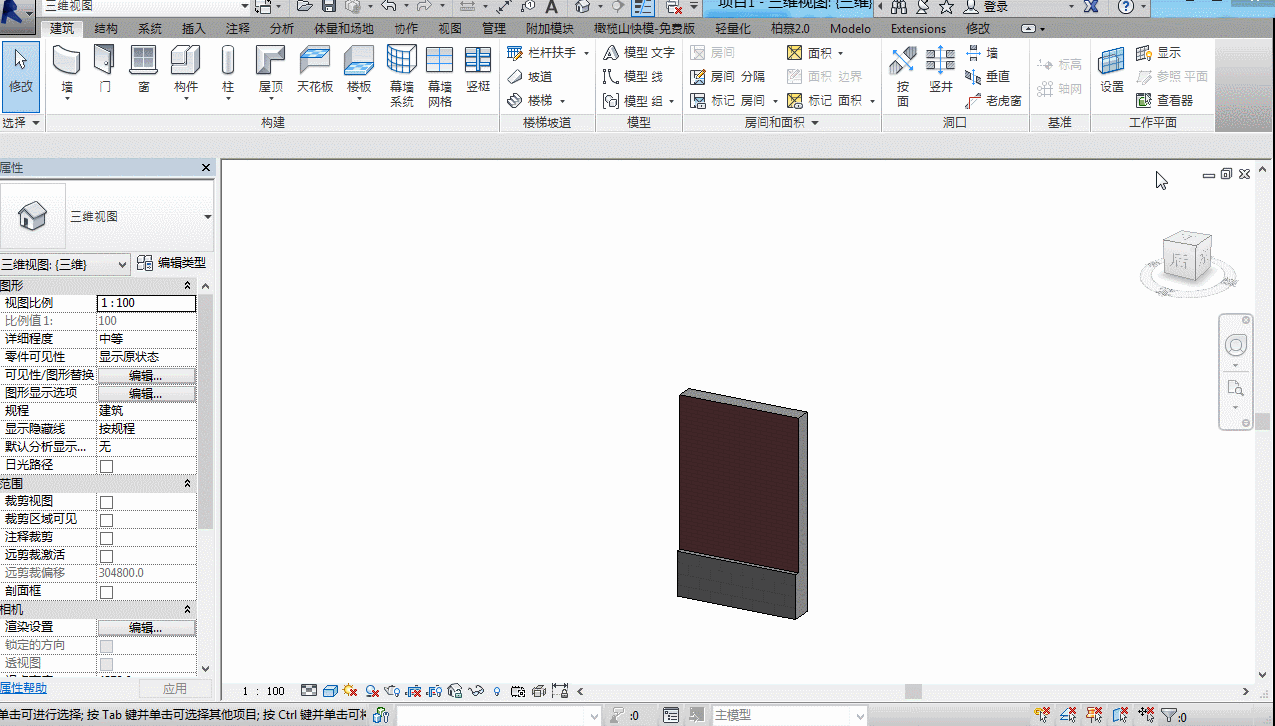This screenshot has width=1275, height=726.
Task: Pick the 幕墙网格 curtain grid tool
Action: [x=440, y=76]
